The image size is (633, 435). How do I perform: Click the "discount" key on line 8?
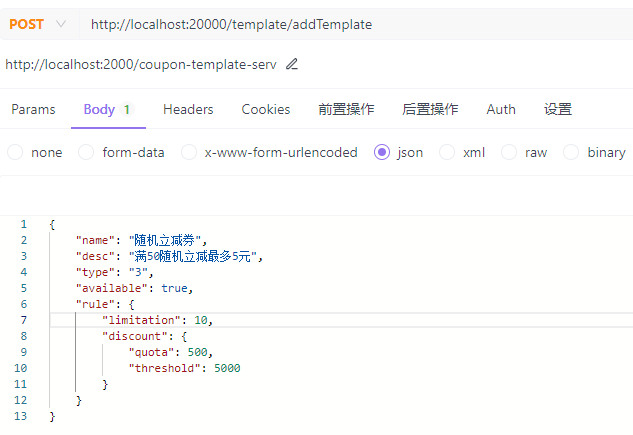coord(135,336)
